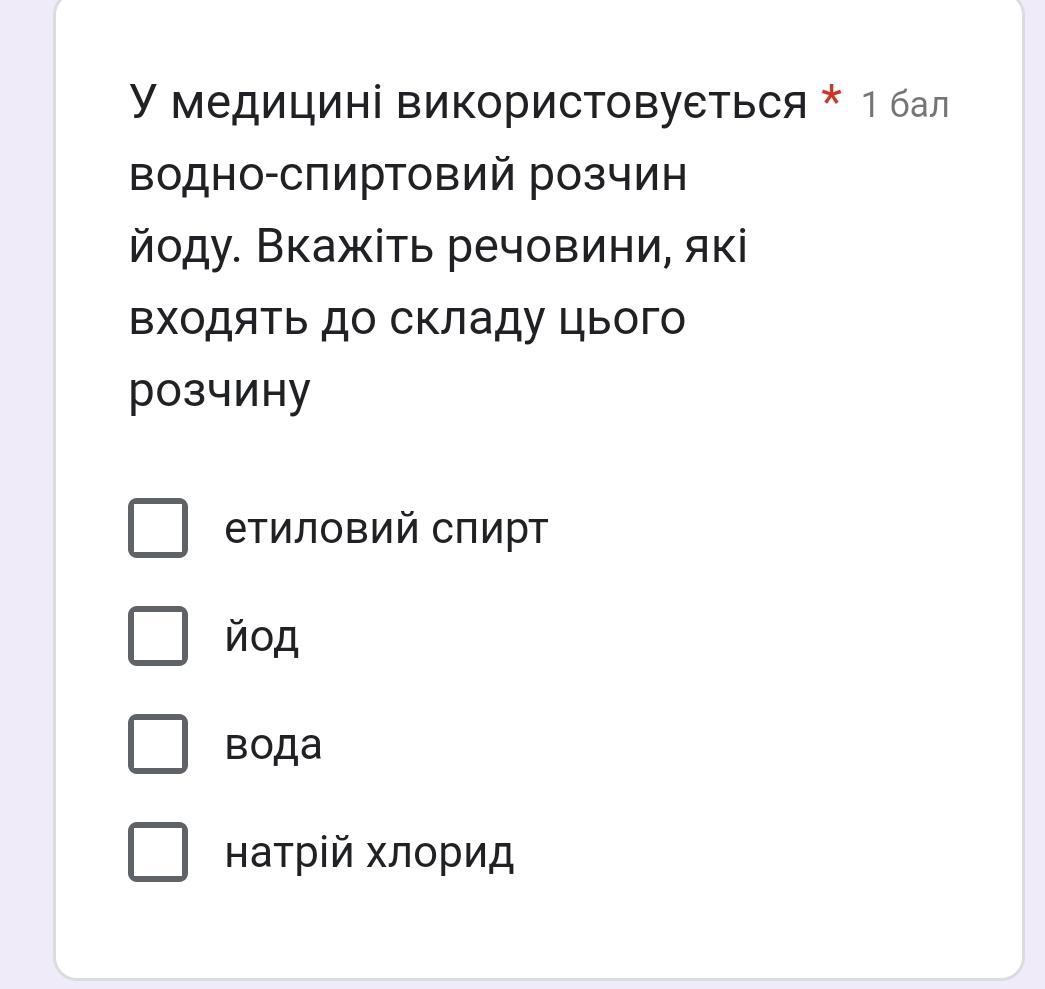The height and width of the screenshot is (989, 1045).
Task: Check the 'етиловий спирт' checkbox
Action: (158, 528)
